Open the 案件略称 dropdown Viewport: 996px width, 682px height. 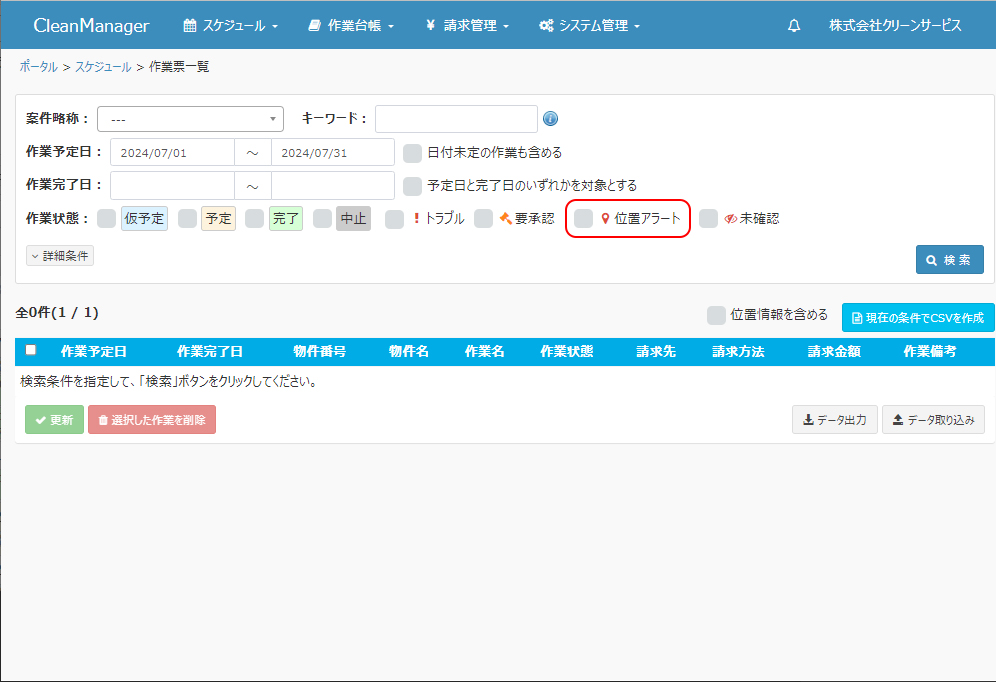(x=190, y=119)
